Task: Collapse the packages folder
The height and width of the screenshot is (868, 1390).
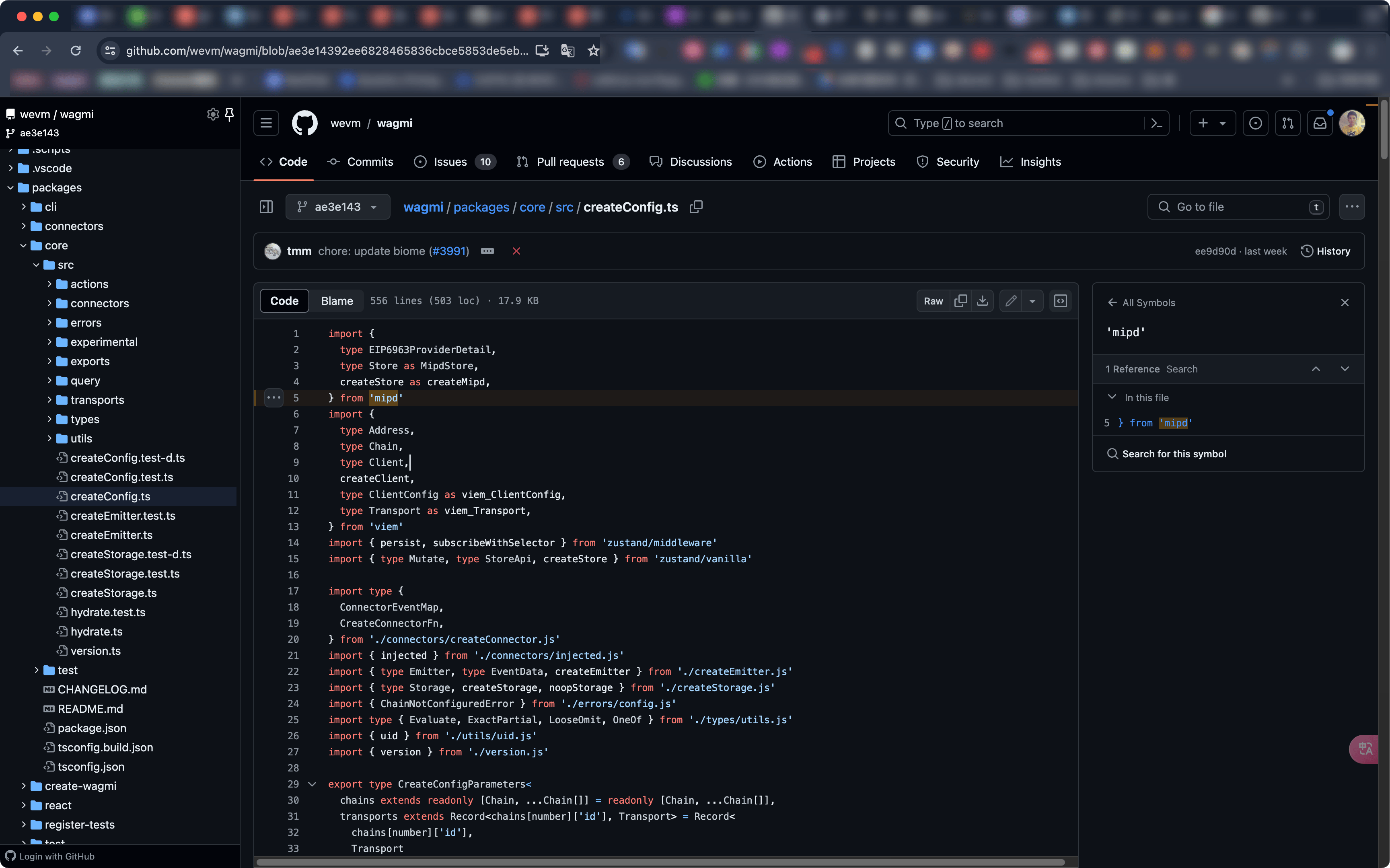Action: pos(10,188)
